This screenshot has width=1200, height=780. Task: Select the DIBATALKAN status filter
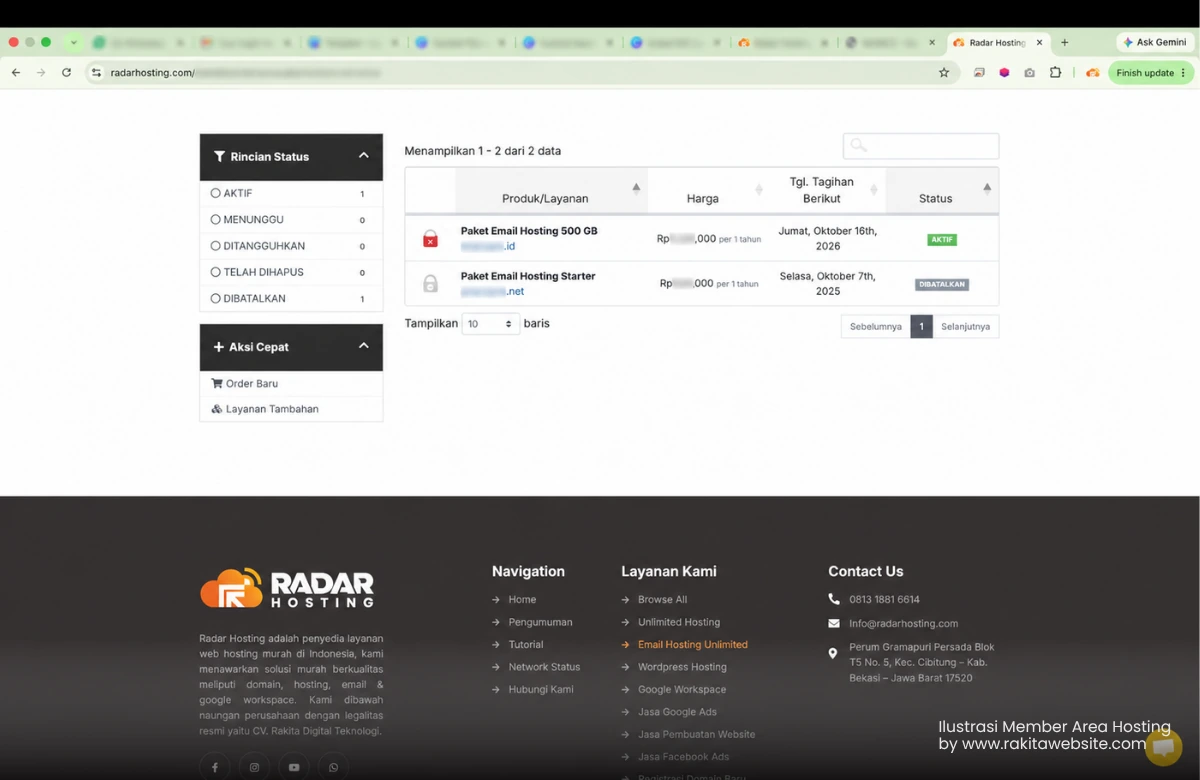tap(291, 298)
